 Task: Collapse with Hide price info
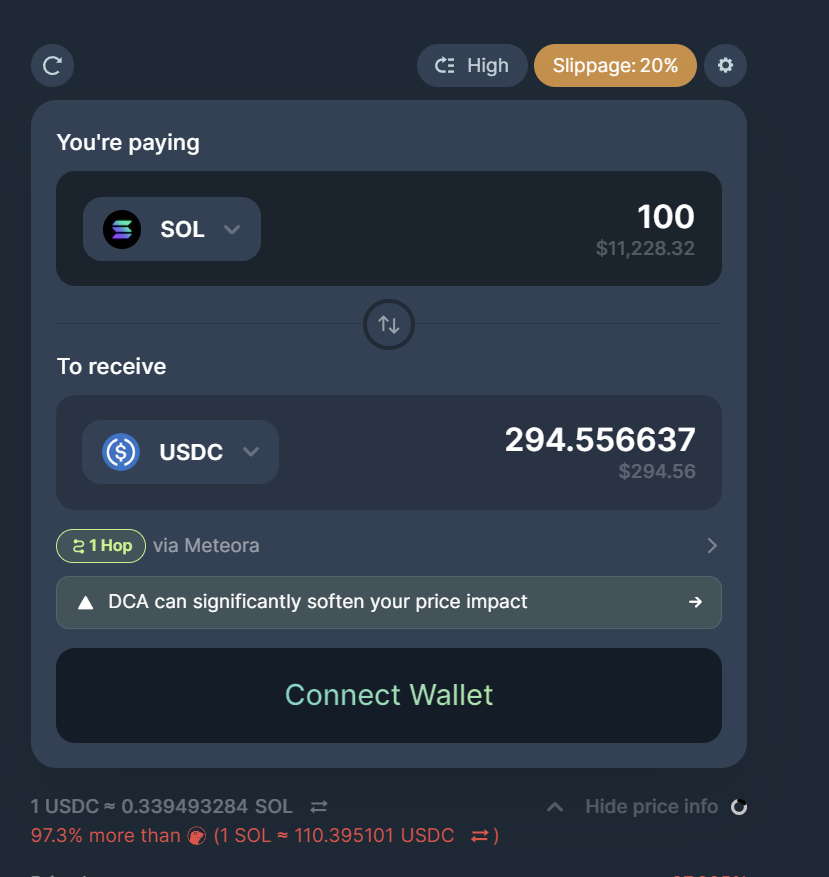click(650, 806)
